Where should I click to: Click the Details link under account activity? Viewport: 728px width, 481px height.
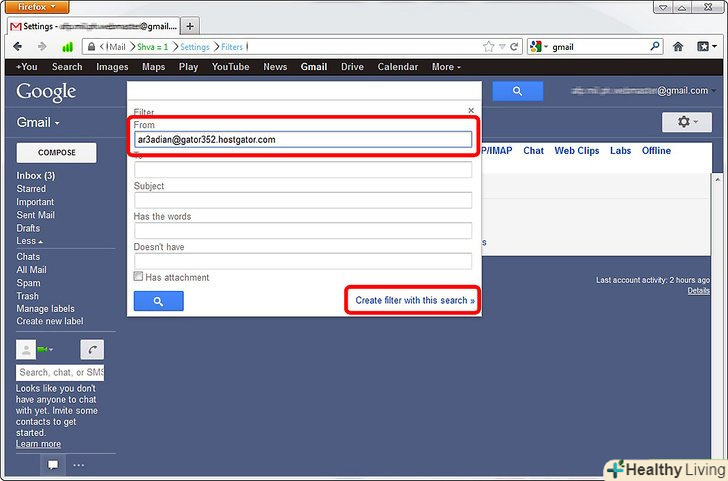(698, 291)
